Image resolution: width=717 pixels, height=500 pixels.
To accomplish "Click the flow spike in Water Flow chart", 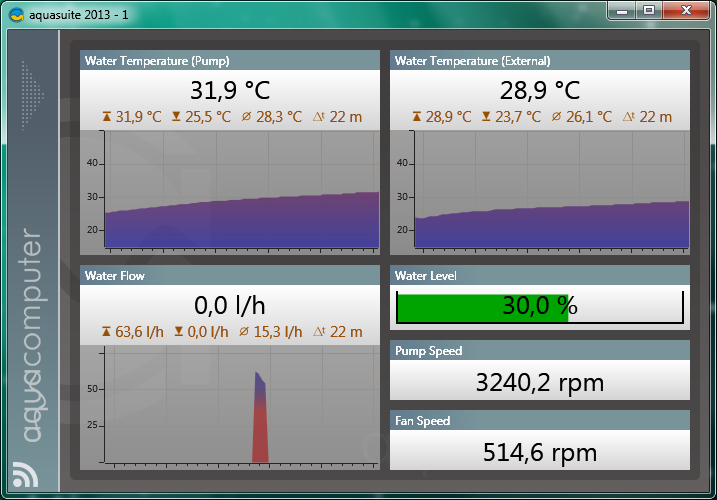I will click(260, 417).
